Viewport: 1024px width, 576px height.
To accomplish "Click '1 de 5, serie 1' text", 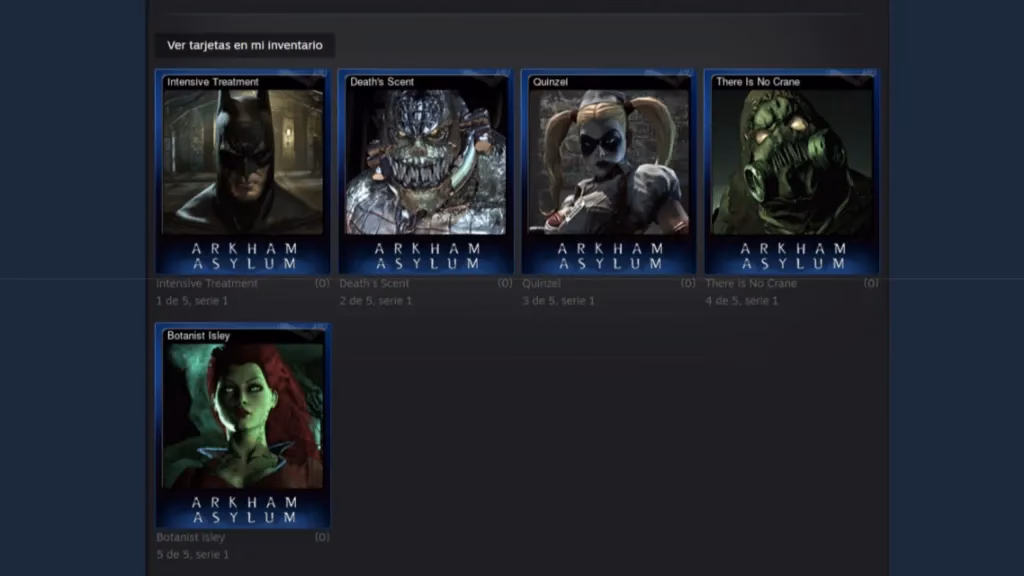I will pyautogui.click(x=192, y=301).
